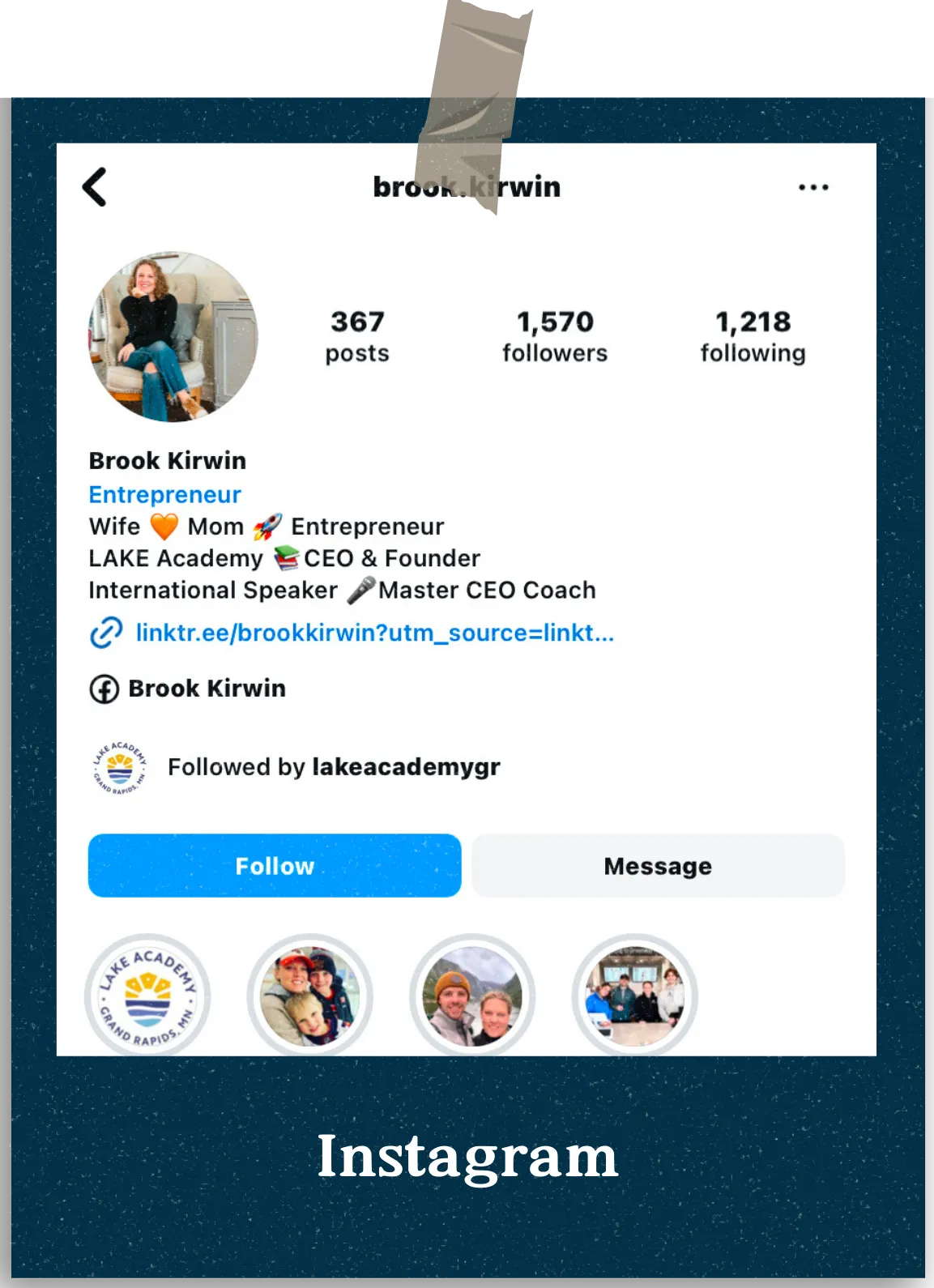Click the brook.kirwin username title
Viewport: 934px width, 1288px height.
(x=467, y=187)
